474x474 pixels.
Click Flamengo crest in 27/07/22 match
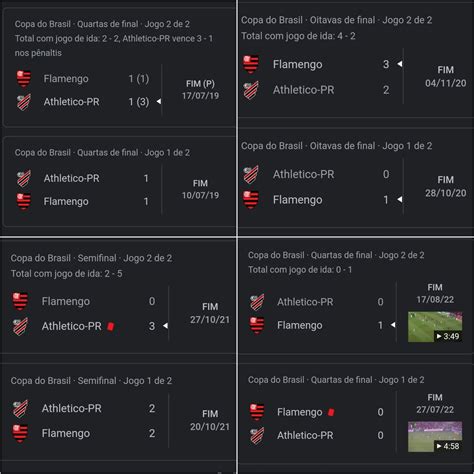pyautogui.click(x=257, y=412)
